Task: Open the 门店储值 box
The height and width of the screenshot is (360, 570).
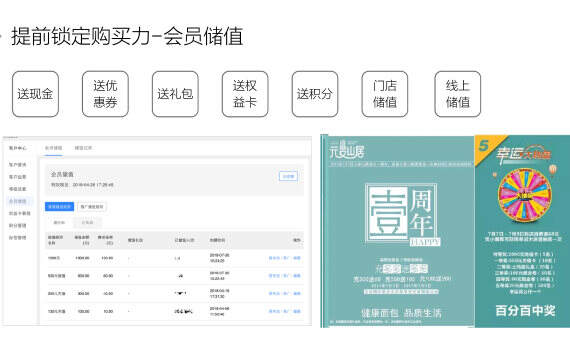Action: coord(385,94)
